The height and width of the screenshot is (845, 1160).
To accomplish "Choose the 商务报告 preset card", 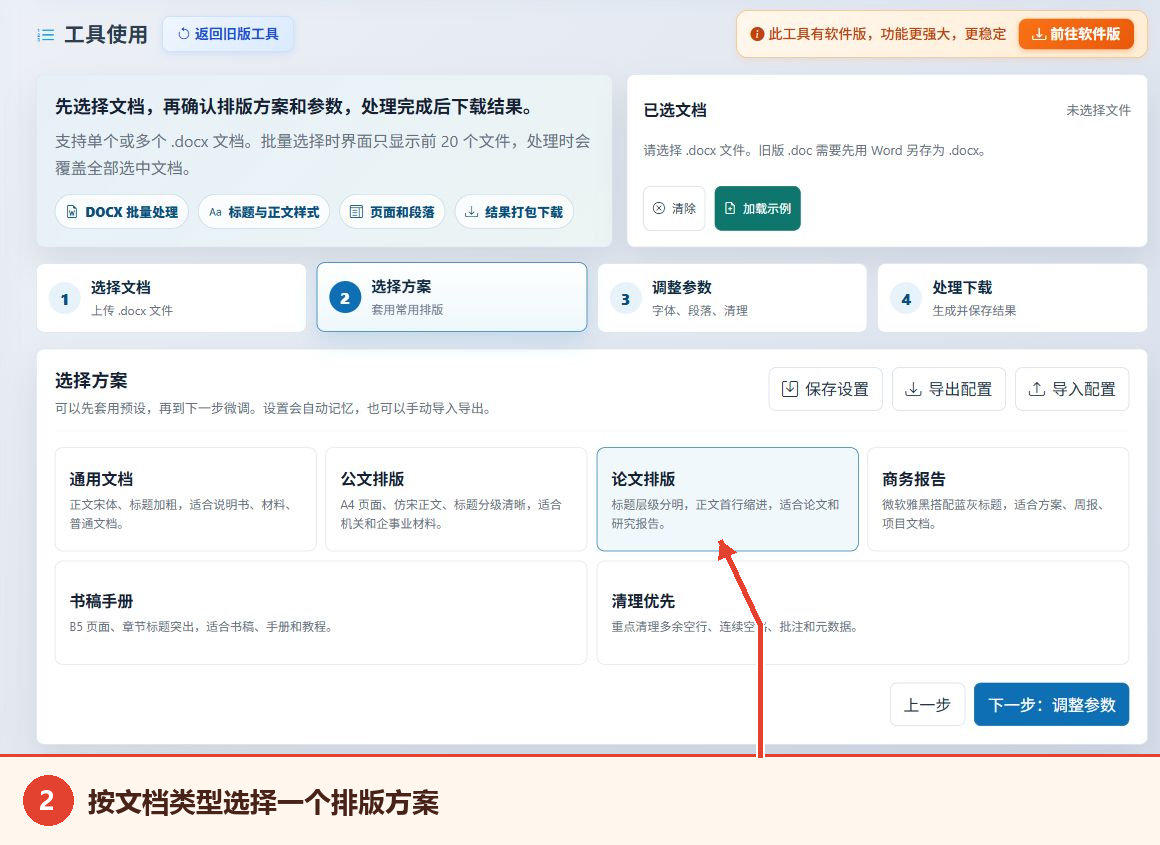I will click(998, 499).
